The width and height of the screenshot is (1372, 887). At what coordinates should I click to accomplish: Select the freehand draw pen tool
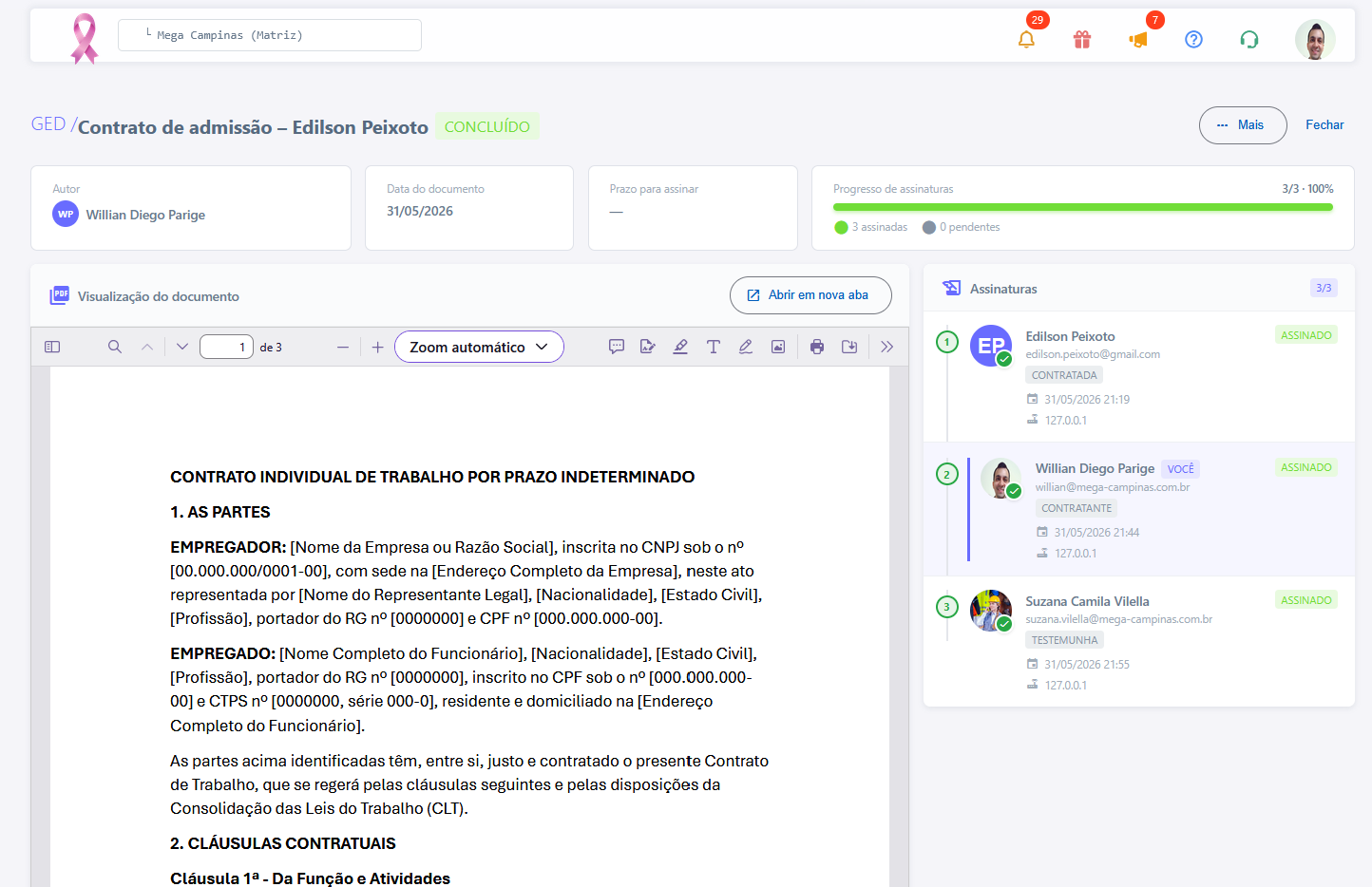(x=746, y=347)
